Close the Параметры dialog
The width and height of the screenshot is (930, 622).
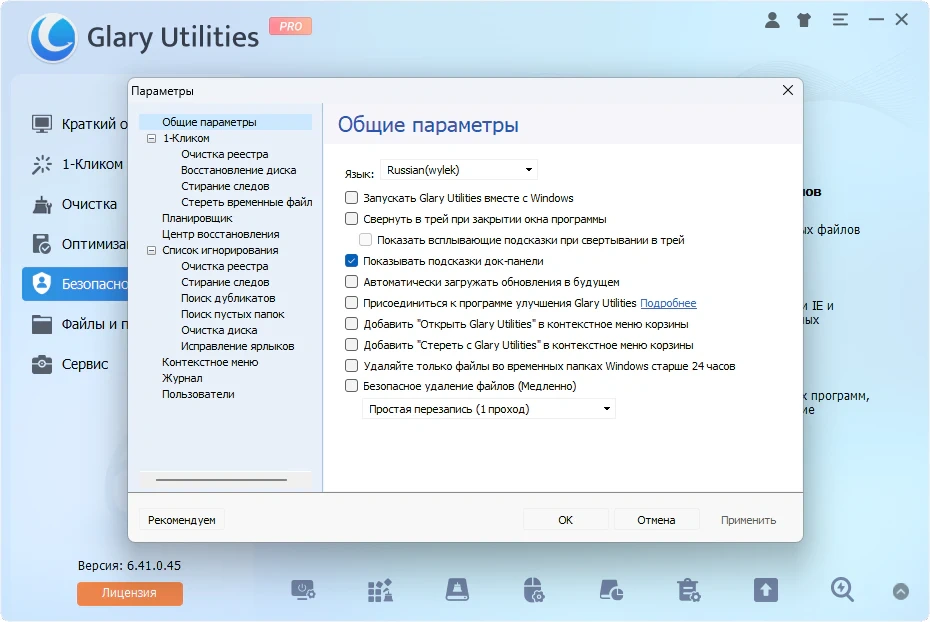click(788, 90)
